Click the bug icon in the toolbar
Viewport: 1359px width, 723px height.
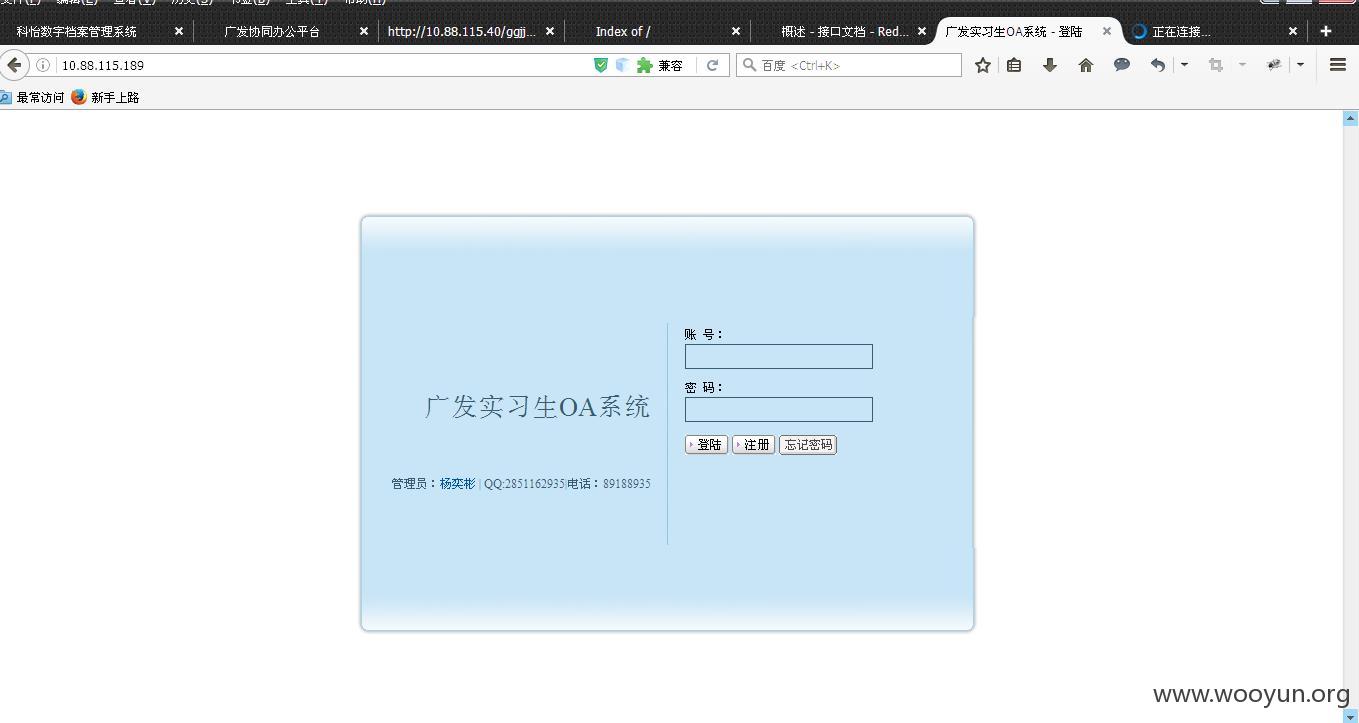[x=1274, y=65]
